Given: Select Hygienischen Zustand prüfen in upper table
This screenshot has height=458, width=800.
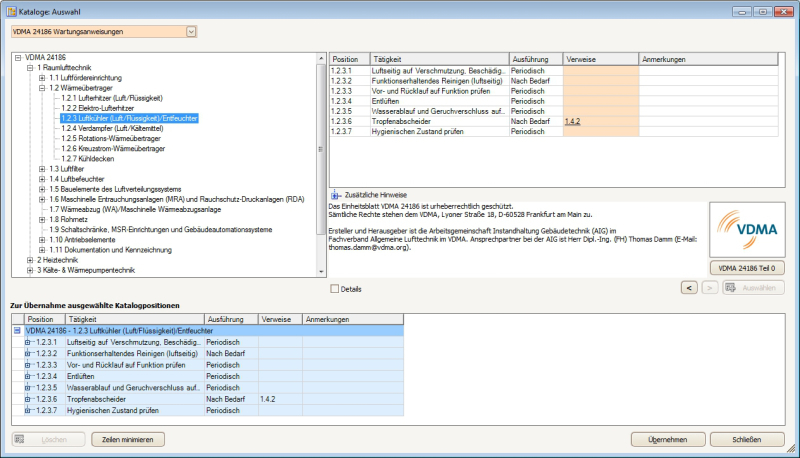Looking at the screenshot, I should coord(554,132).
